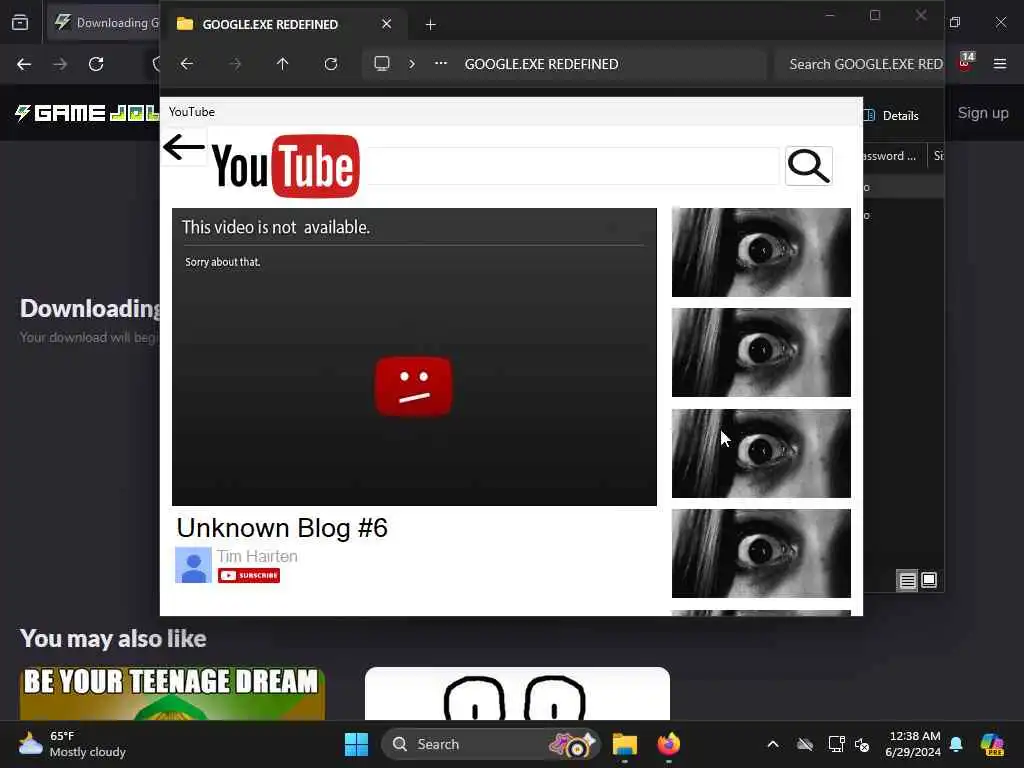Image resolution: width=1024 pixels, height=768 pixels.
Task: Open the Copilot icon in the taskbar
Action: pyautogui.click(x=992, y=744)
